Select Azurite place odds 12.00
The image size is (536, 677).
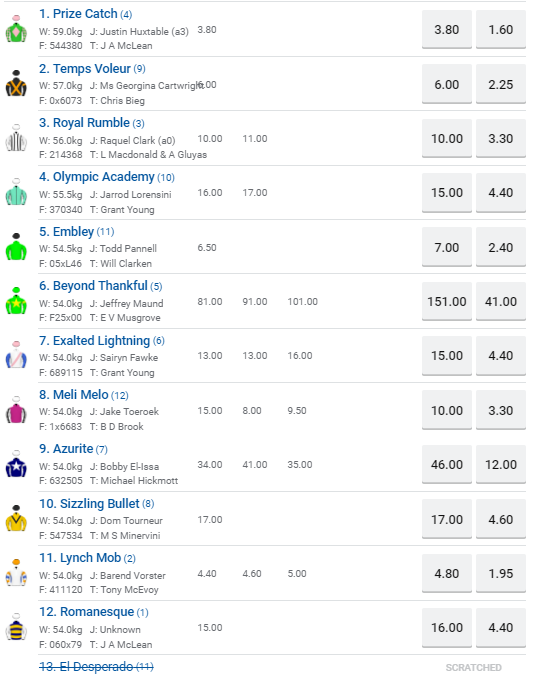[501, 465]
